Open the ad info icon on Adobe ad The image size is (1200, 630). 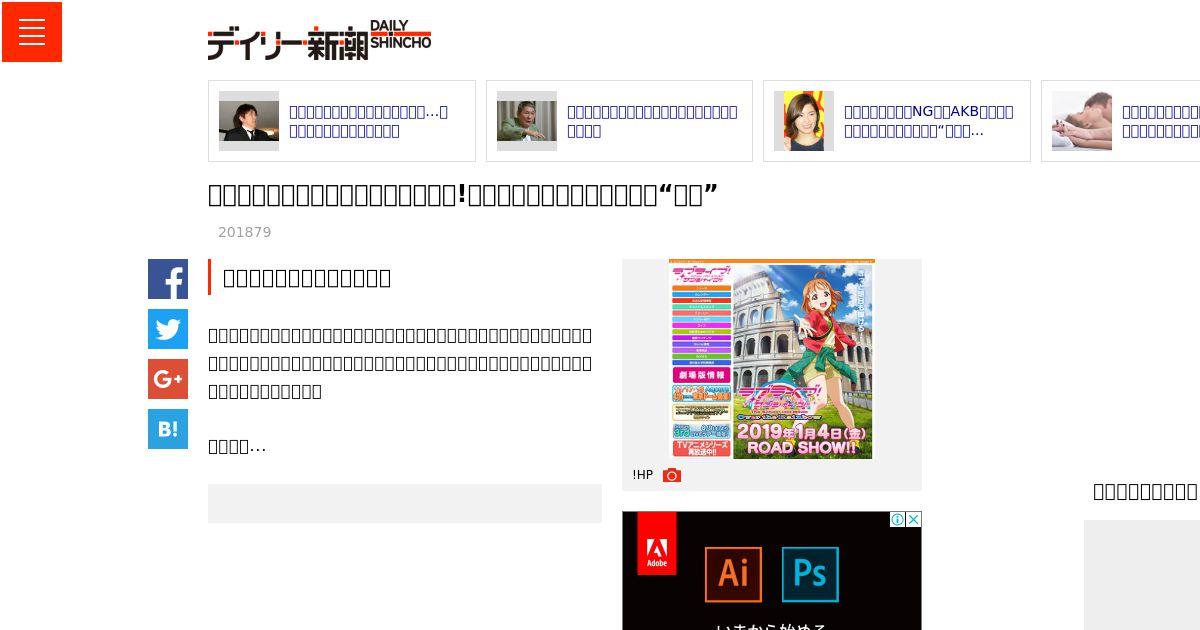(x=898, y=519)
